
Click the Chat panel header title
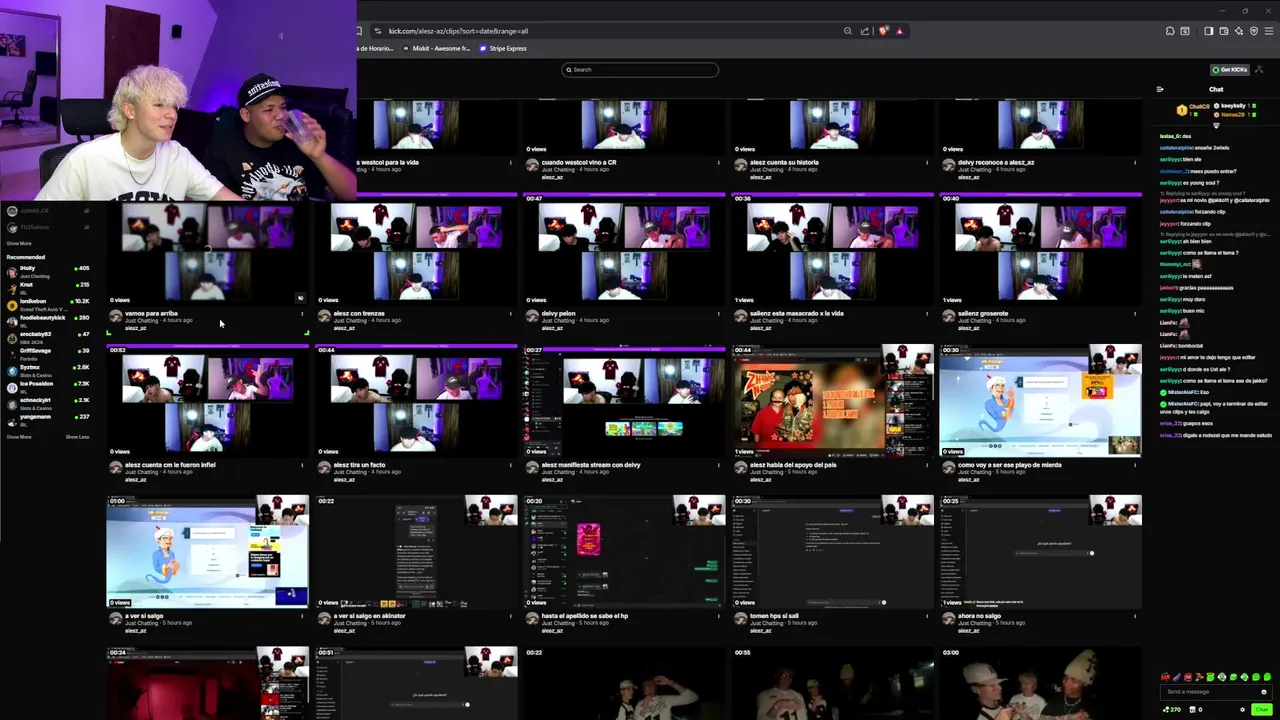point(1216,89)
